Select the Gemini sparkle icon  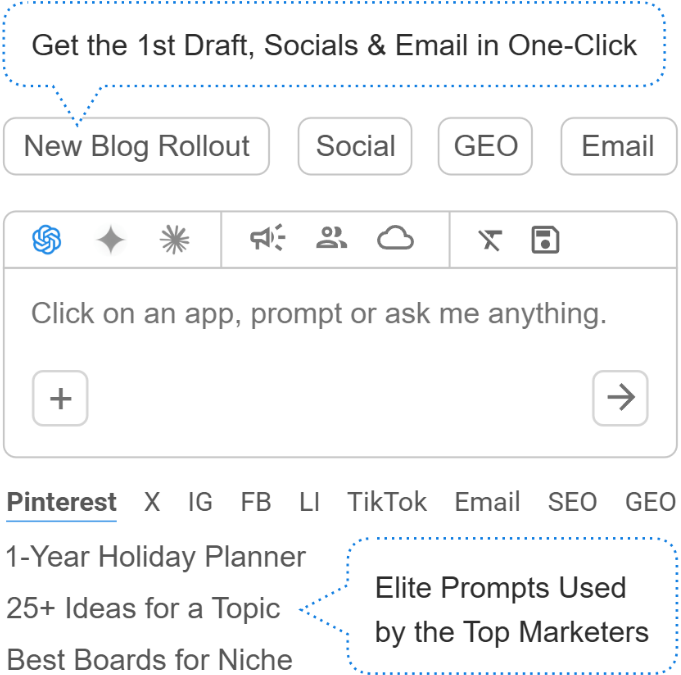point(111,240)
